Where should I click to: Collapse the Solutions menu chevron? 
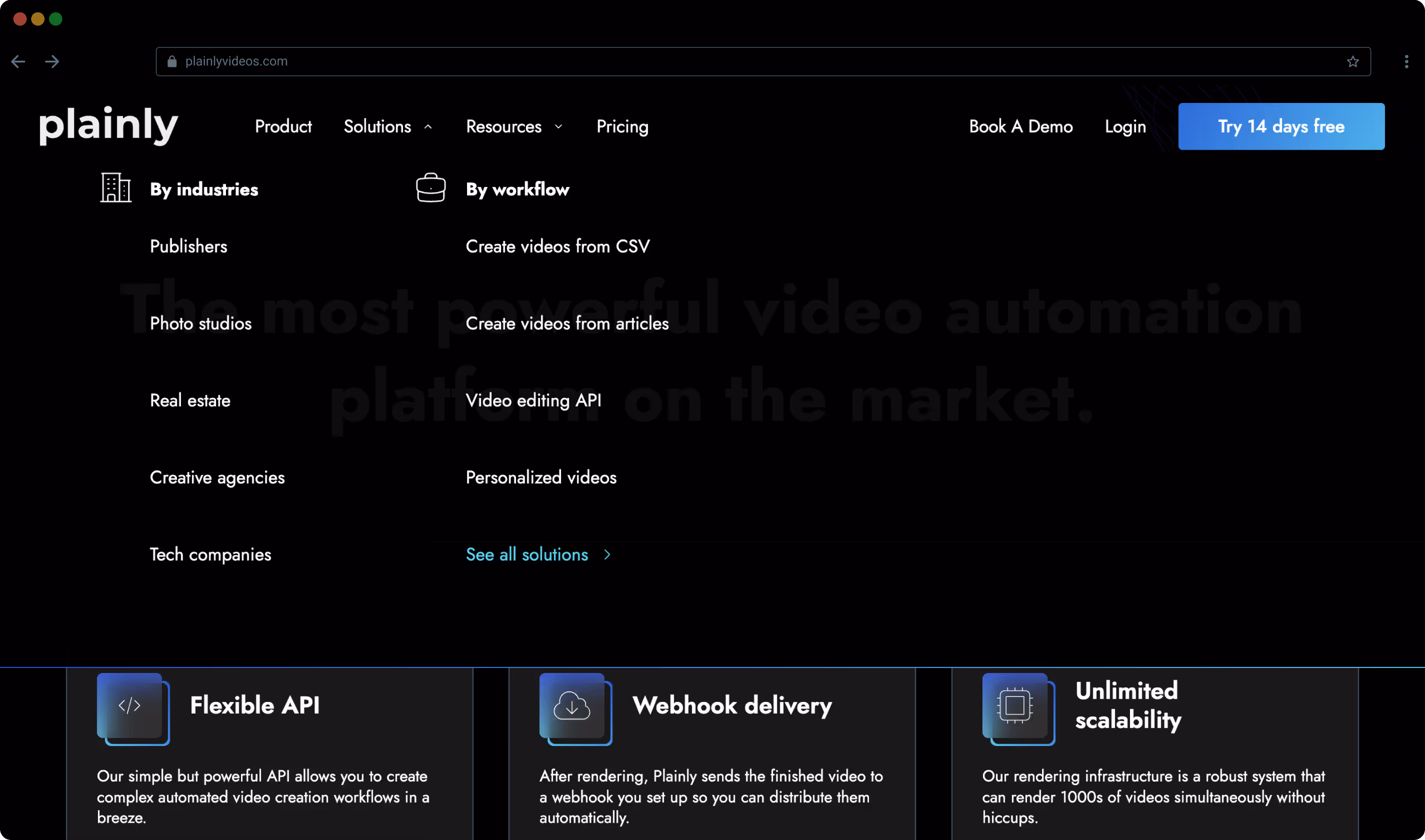(428, 126)
